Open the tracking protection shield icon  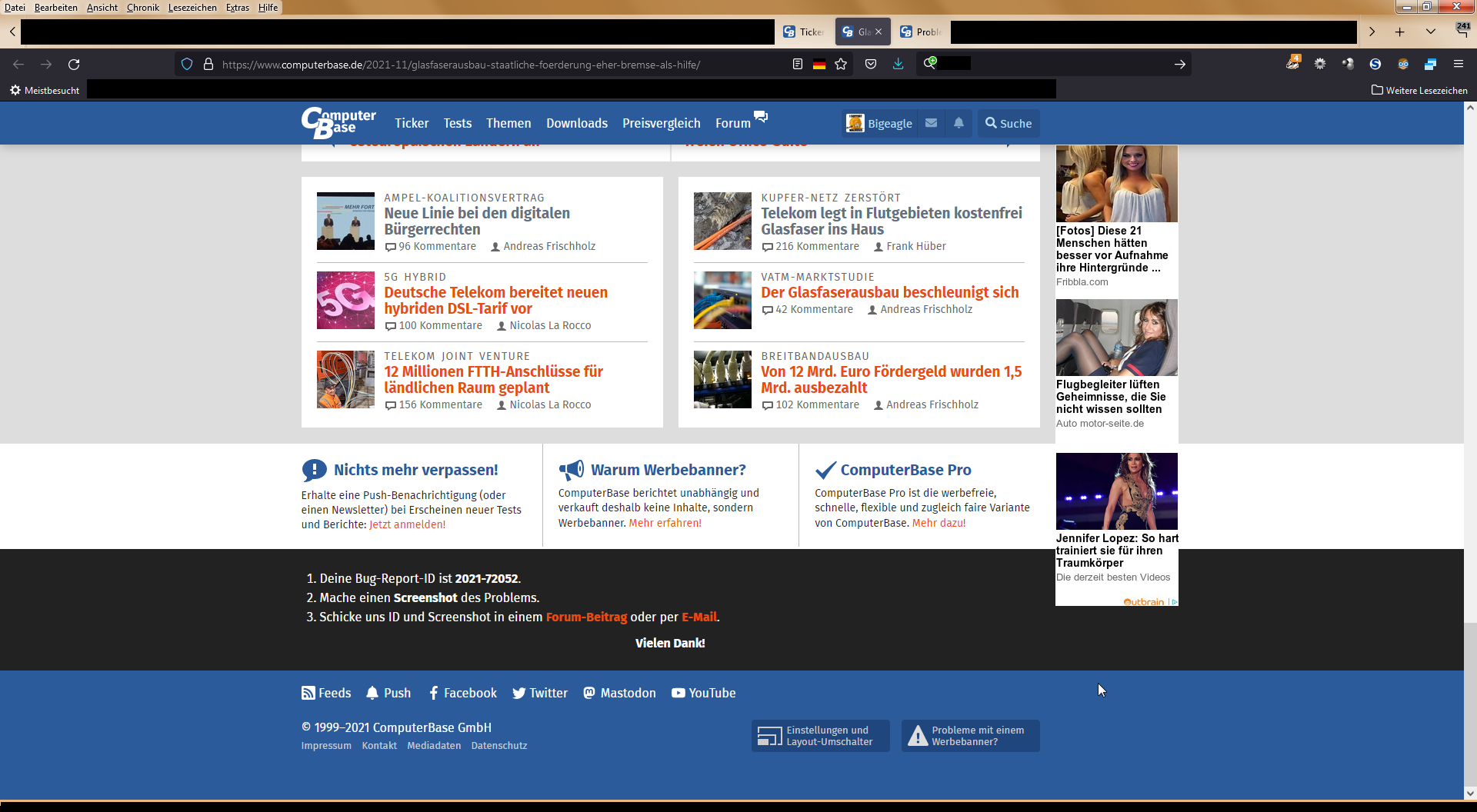(187, 65)
